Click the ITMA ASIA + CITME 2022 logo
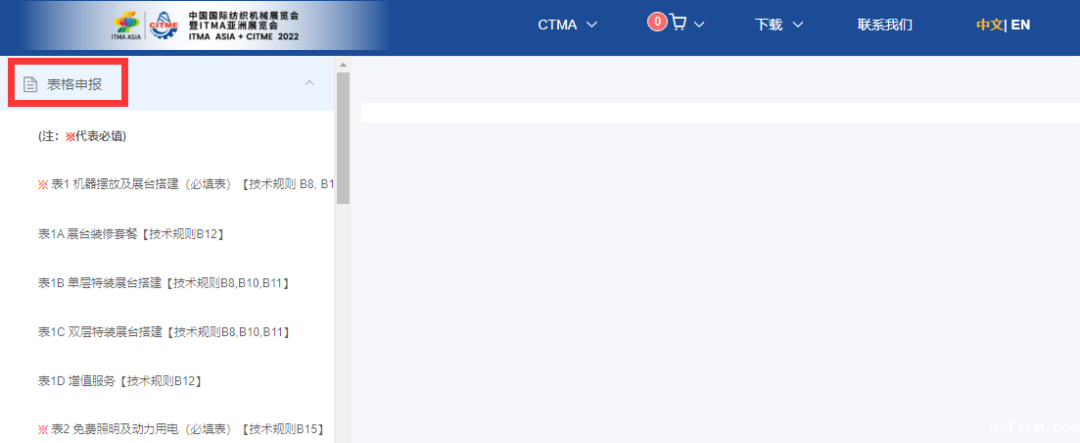The width and height of the screenshot is (1080, 443). (206, 27)
